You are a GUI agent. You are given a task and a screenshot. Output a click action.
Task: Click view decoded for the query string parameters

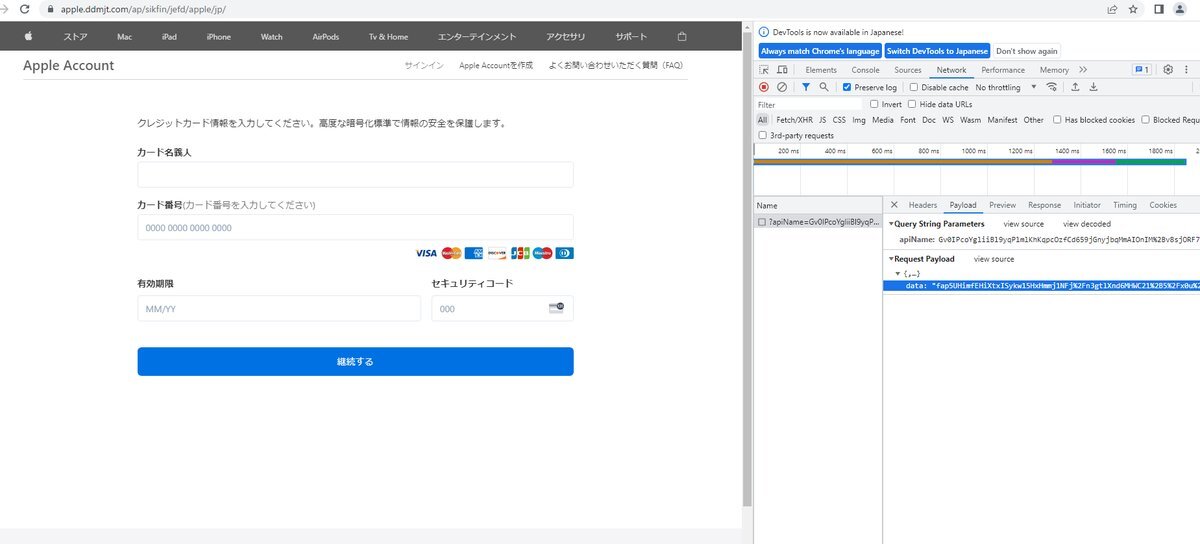[1087, 224]
